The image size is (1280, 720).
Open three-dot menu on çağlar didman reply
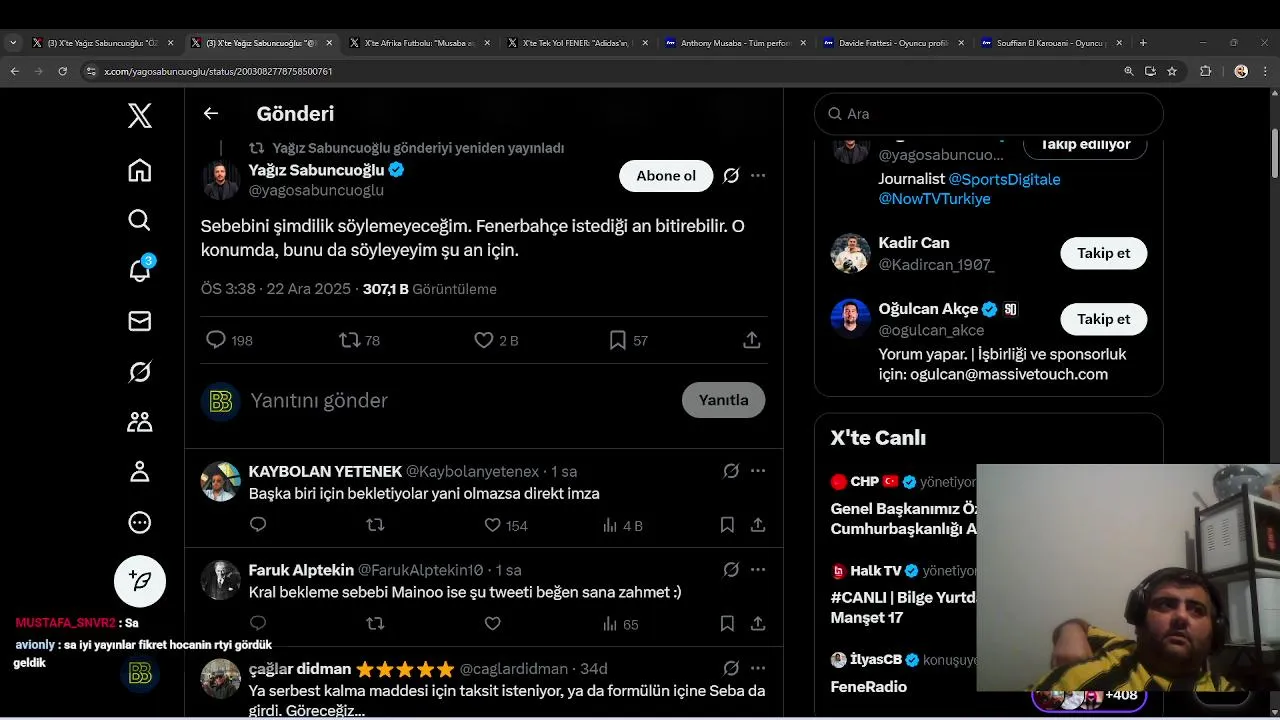click(x=758, y=668)
